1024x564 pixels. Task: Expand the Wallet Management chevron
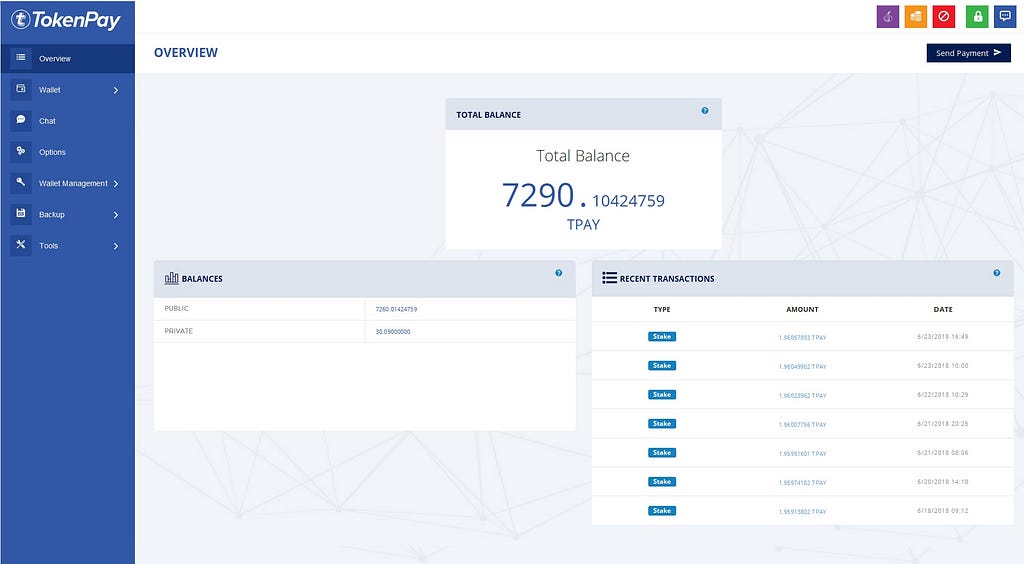coord(116,183)
